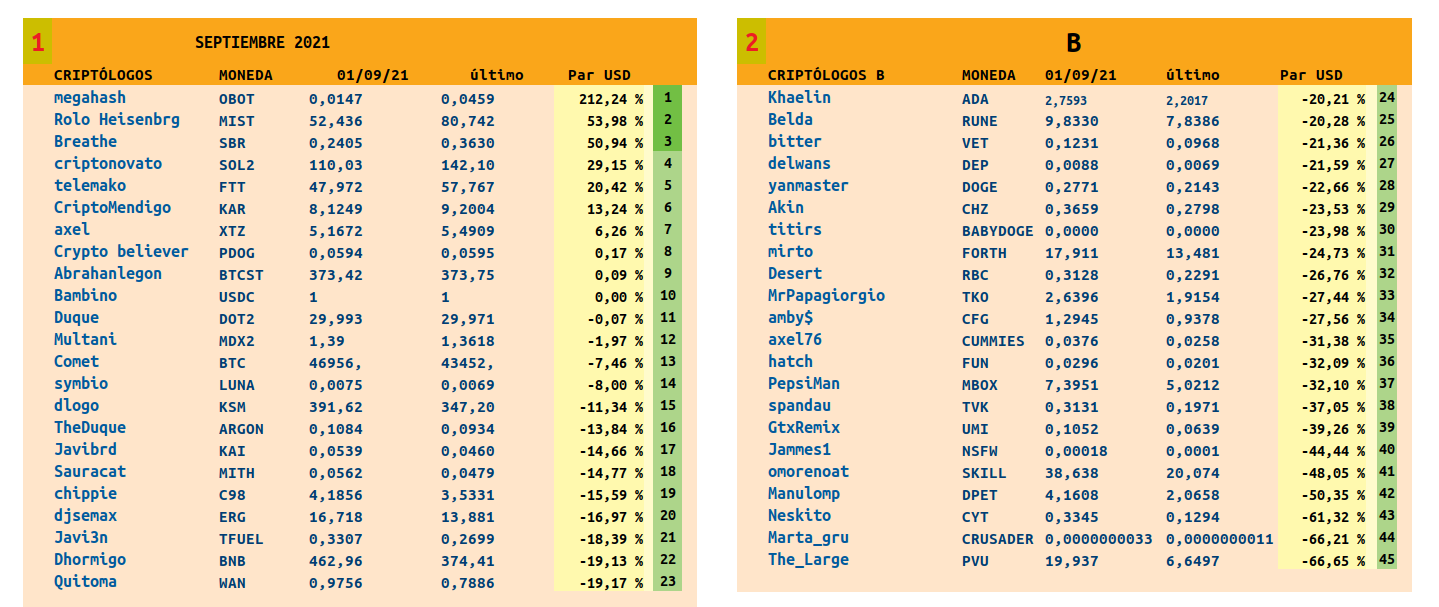Click the rank 45 cell

[1387, 560]
